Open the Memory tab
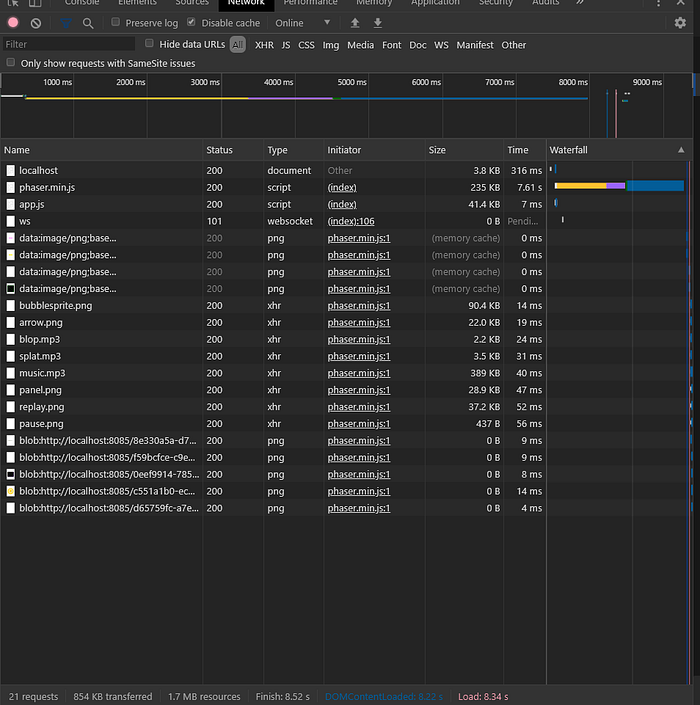 click(x=374, y=3)
